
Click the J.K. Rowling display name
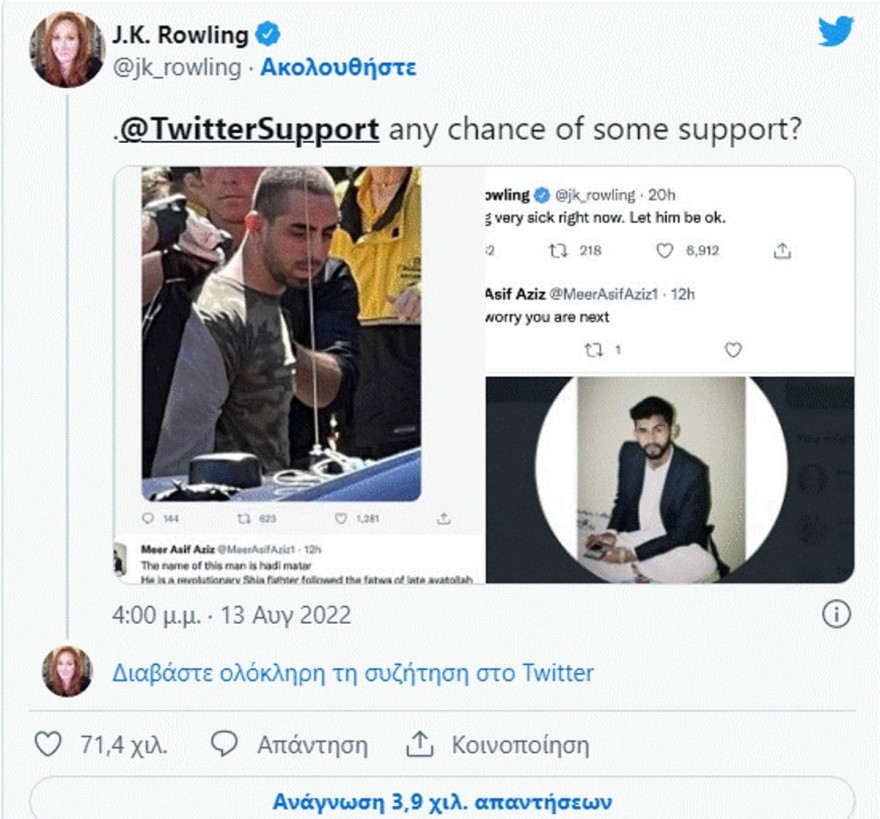click(x=181, y=35)
